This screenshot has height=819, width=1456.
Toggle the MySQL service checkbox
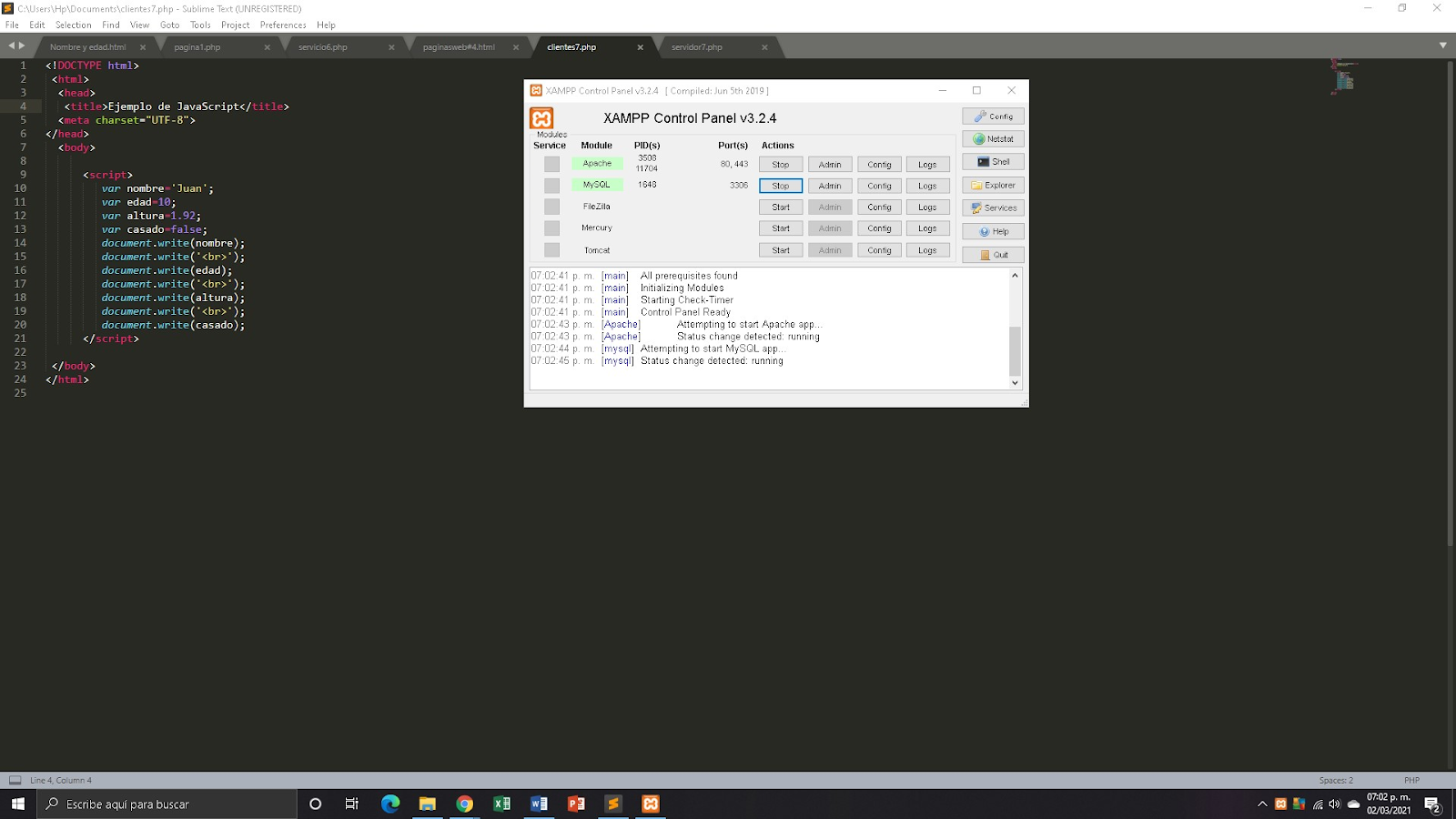pyautogui.click(x=551, y=186)
